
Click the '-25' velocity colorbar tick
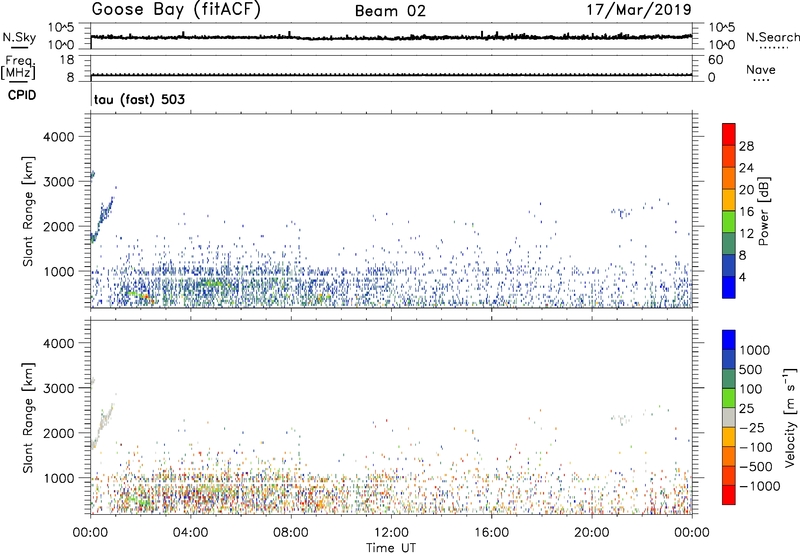pos(752,427)
